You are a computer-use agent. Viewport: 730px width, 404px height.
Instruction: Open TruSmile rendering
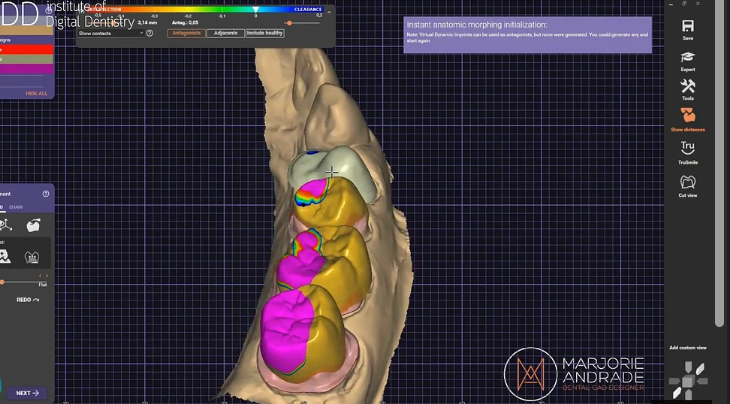[688, 148]
